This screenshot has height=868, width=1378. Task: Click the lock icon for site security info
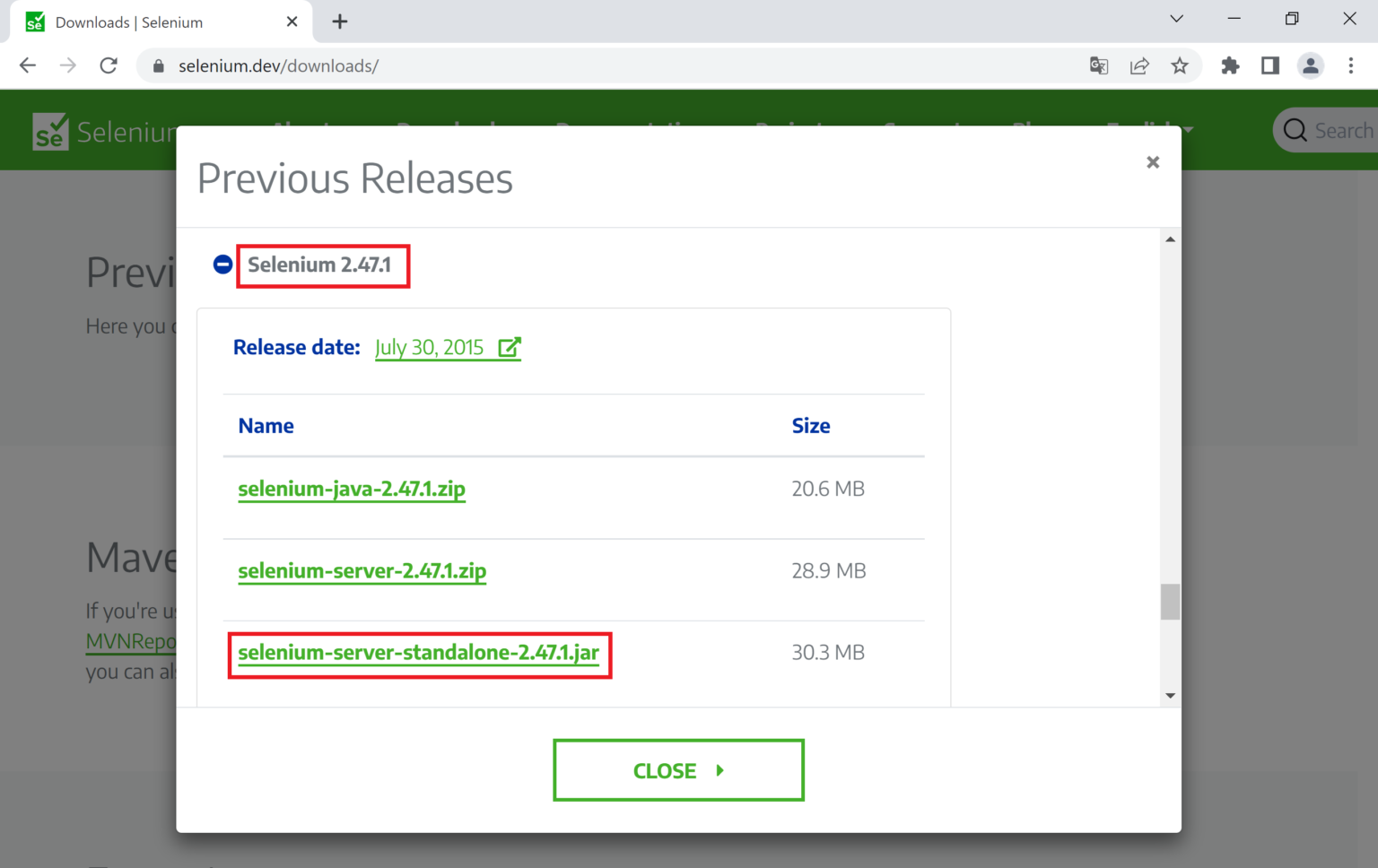coord(158,65)
